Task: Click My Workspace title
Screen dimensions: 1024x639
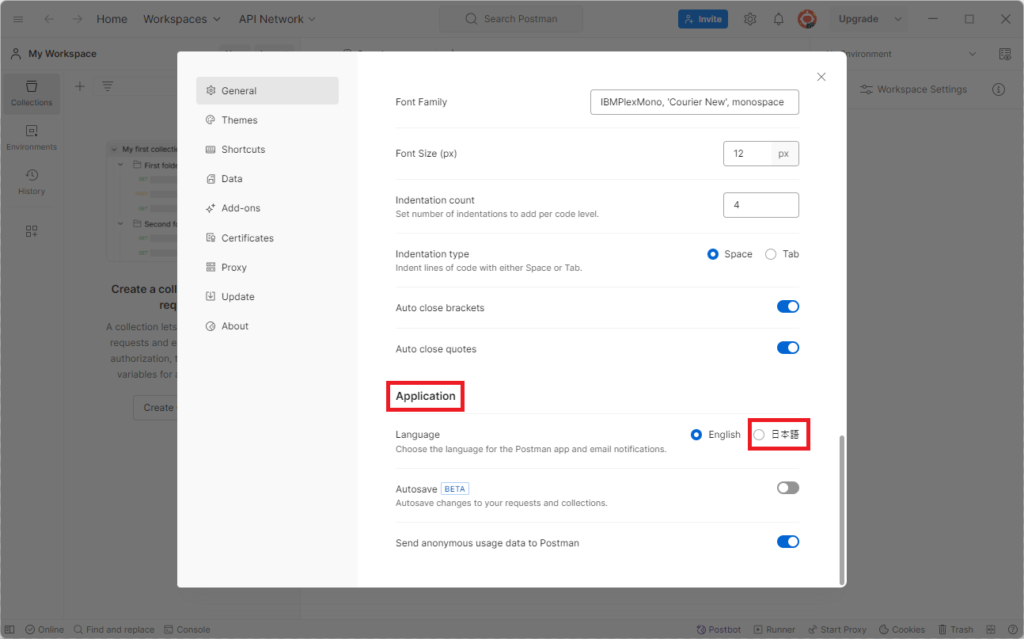Action: click(62, 54)
